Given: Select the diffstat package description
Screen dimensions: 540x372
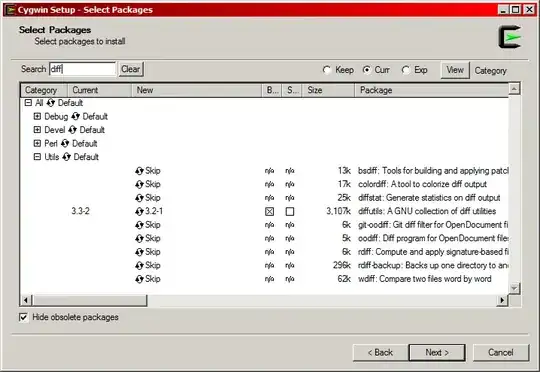Looking at the screenshot, I should tap(429, 198).
